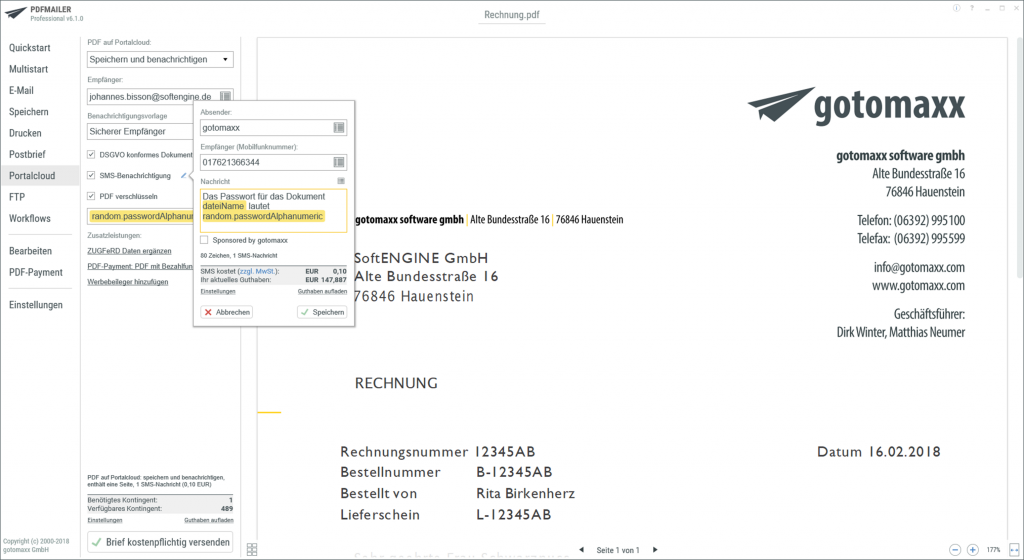Click the Abbrechen button

coord(227,312)
